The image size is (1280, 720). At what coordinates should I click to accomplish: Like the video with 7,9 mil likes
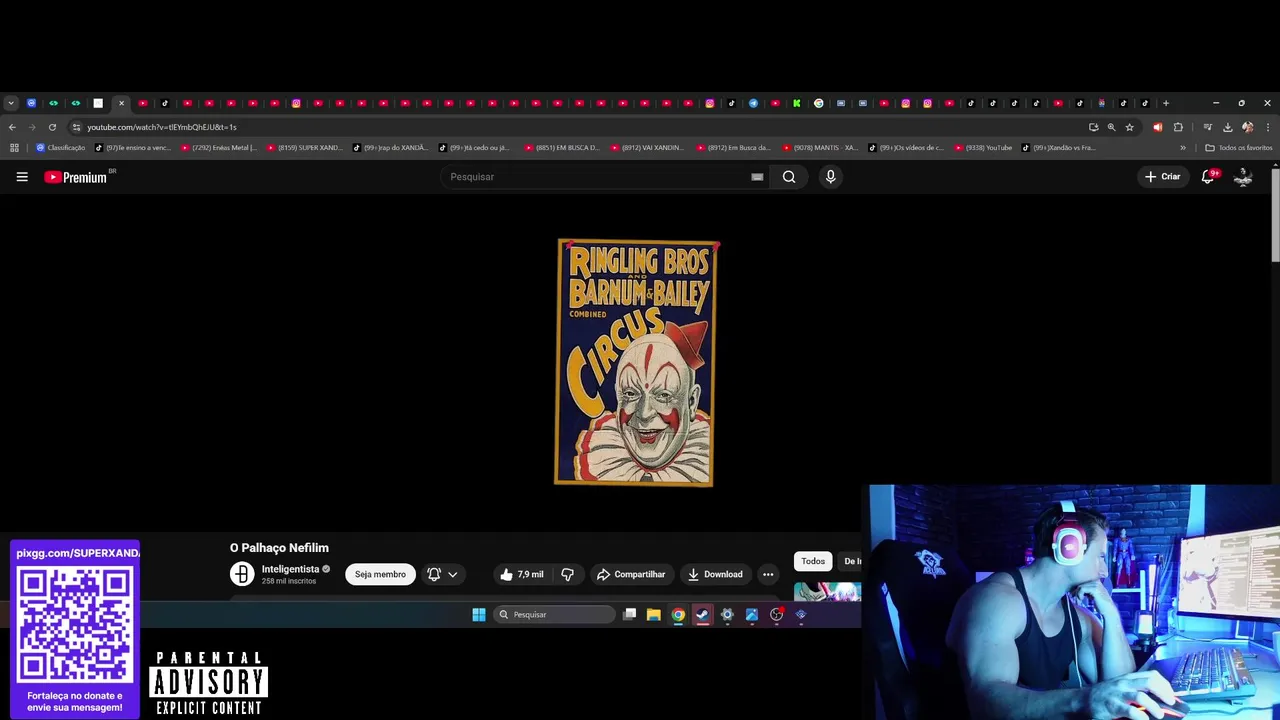(521, 574)
